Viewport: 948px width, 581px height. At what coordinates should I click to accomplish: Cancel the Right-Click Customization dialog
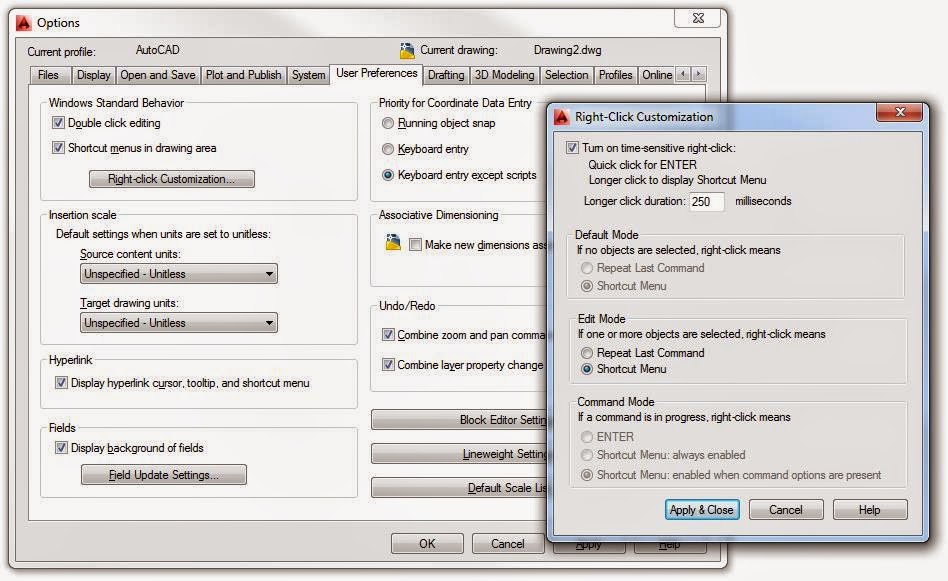click(786, 510)
